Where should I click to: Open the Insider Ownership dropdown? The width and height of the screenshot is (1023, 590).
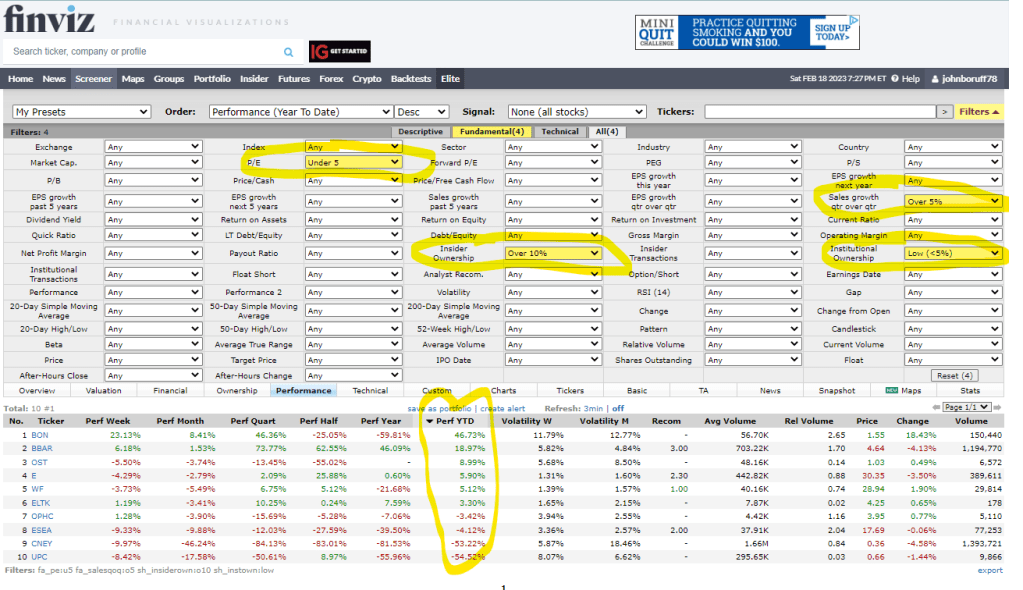click(x=553, y=254)
